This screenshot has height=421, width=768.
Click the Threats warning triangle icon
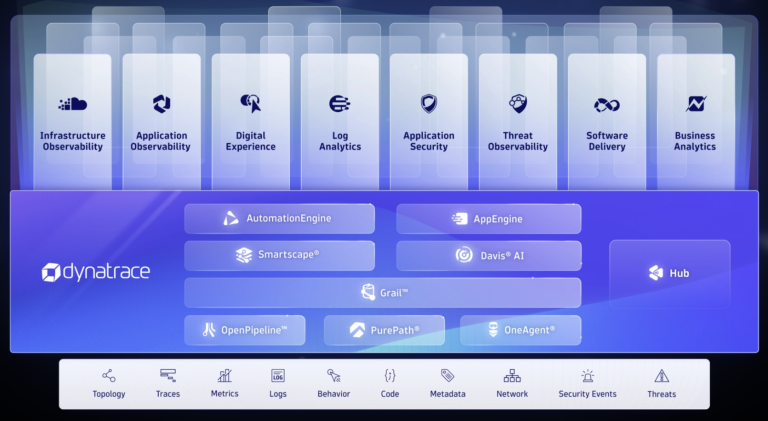(662, 376)
